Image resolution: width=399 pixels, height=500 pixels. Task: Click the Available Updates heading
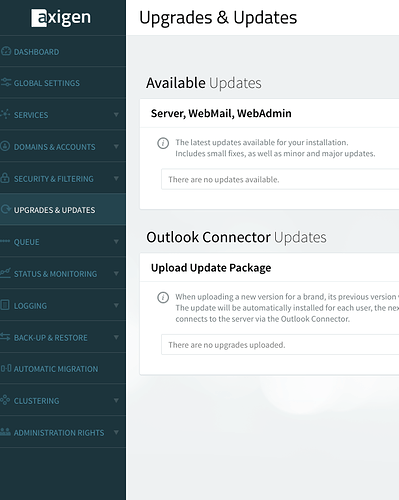coord(204,83)
